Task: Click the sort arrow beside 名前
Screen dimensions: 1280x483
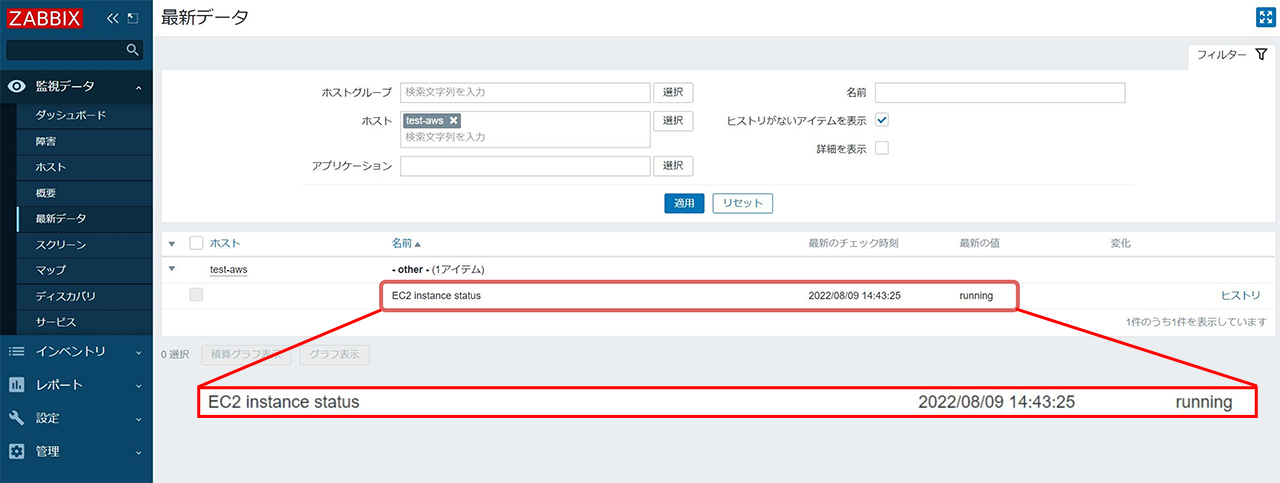Action: coord(418,243)
